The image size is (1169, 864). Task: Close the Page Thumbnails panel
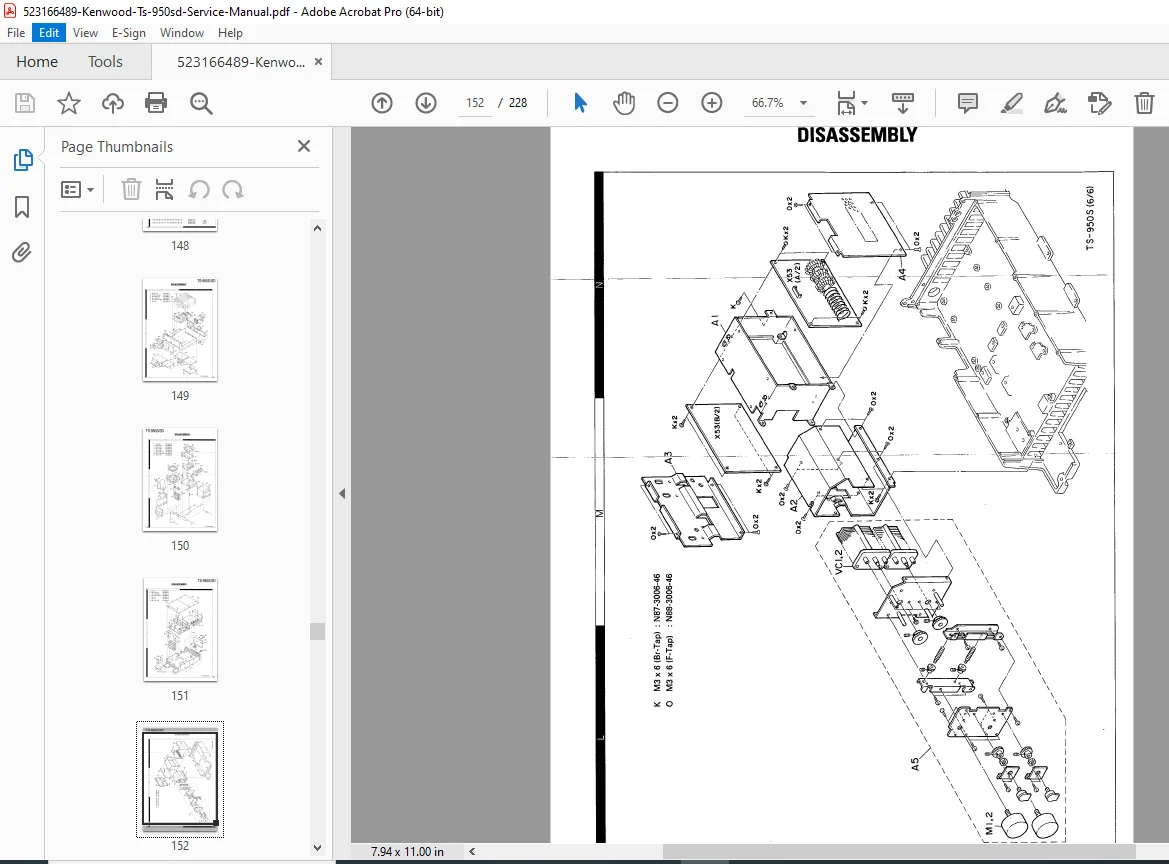pos(303,146)
